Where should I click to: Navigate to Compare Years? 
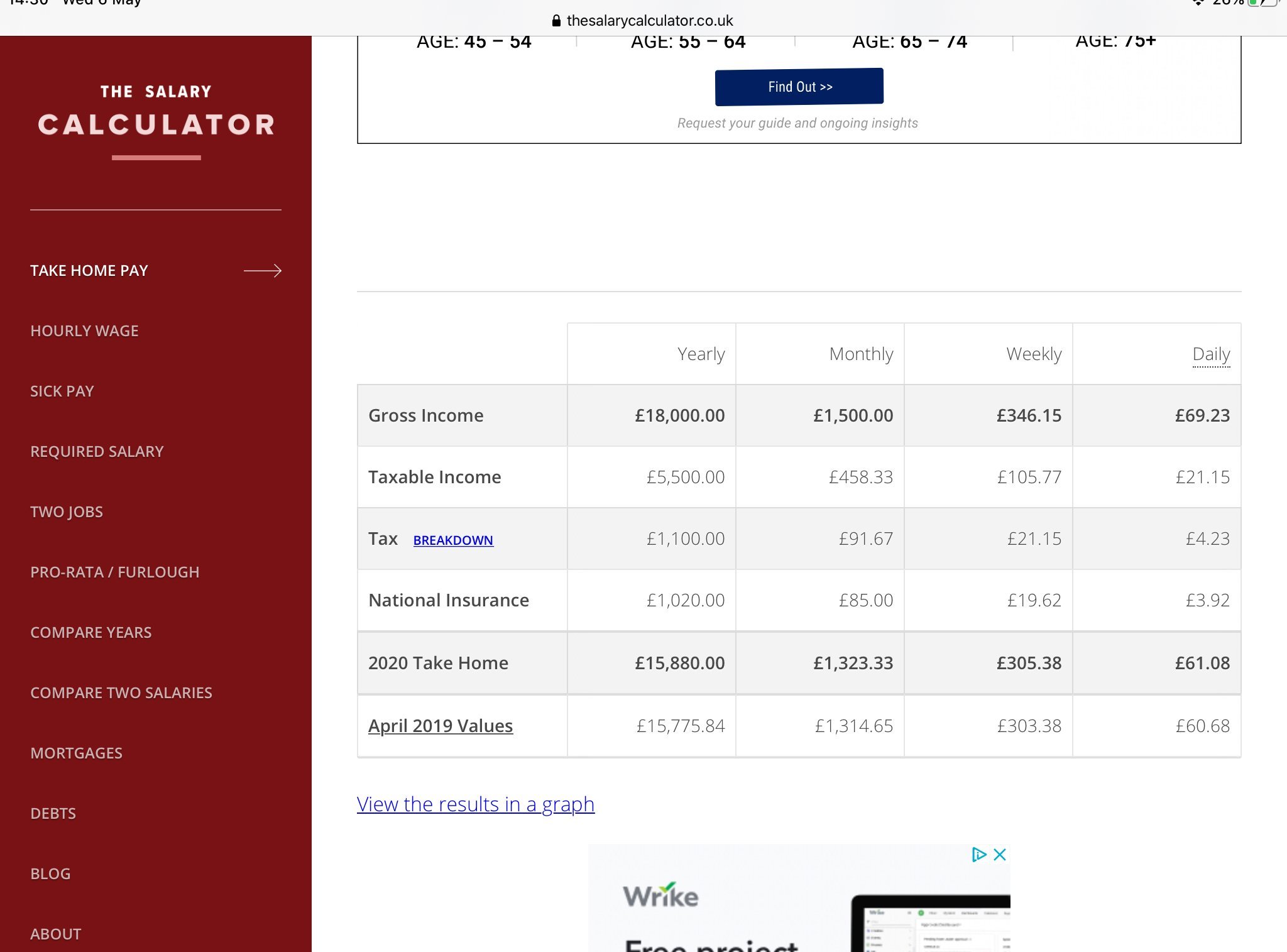[x=90, y=633]
